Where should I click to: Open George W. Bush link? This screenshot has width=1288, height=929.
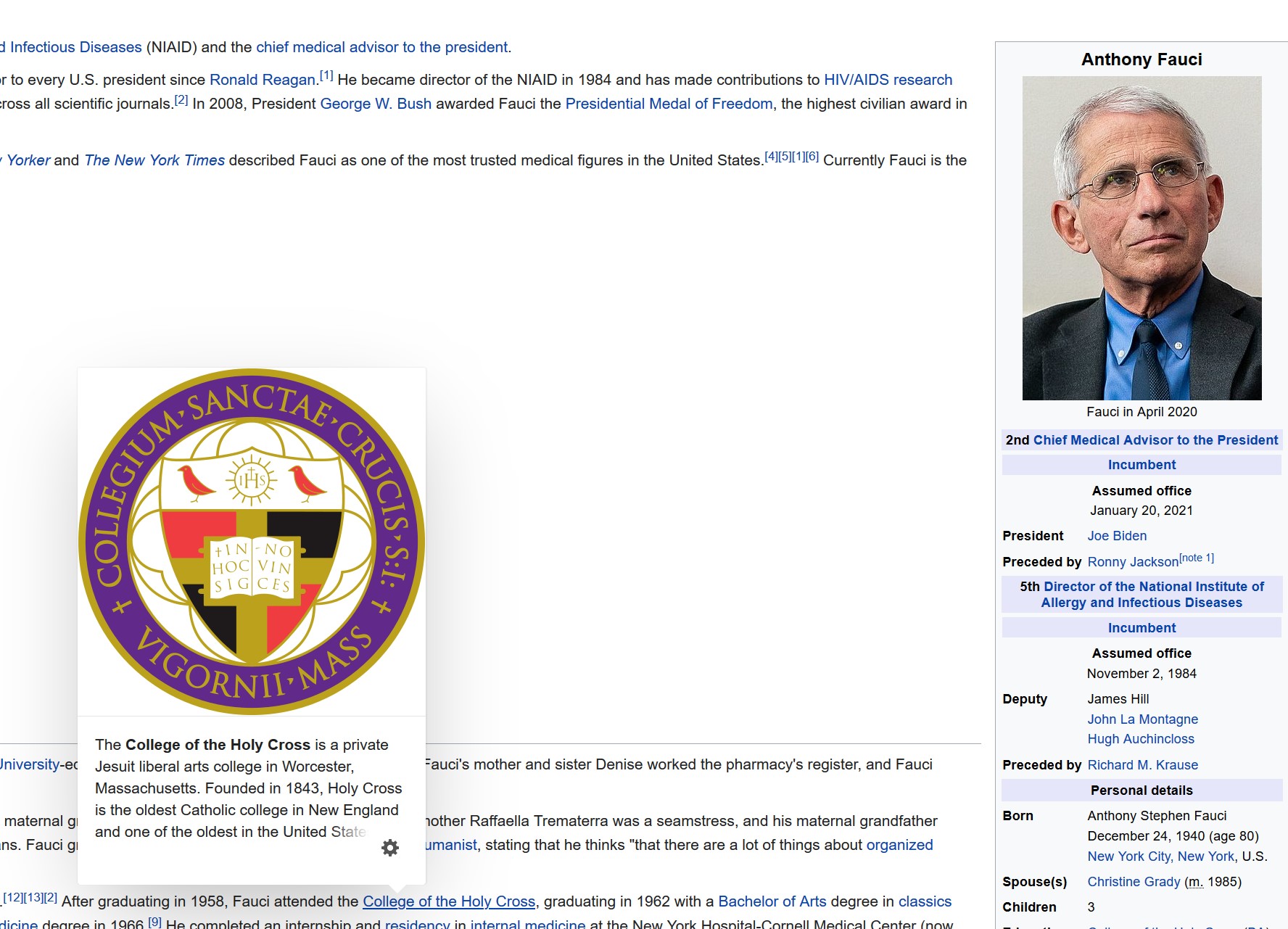tap(376, 104)
